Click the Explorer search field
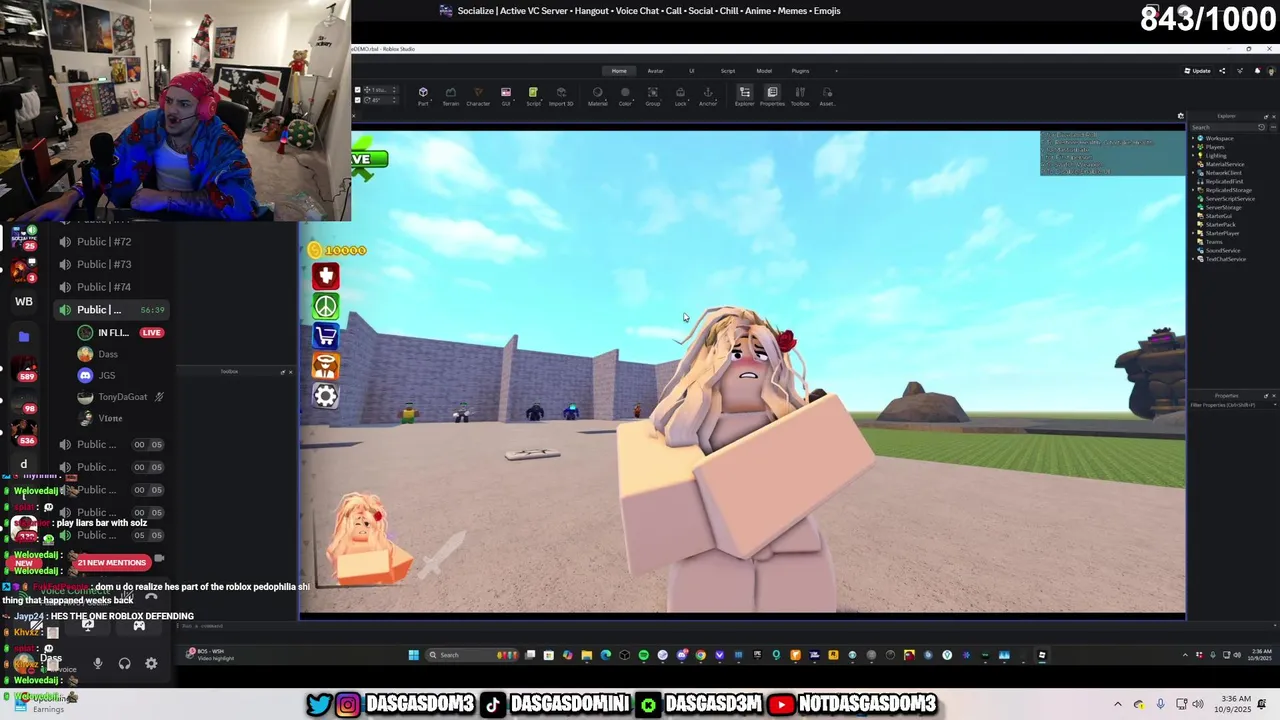 (x=1227, y=127)
